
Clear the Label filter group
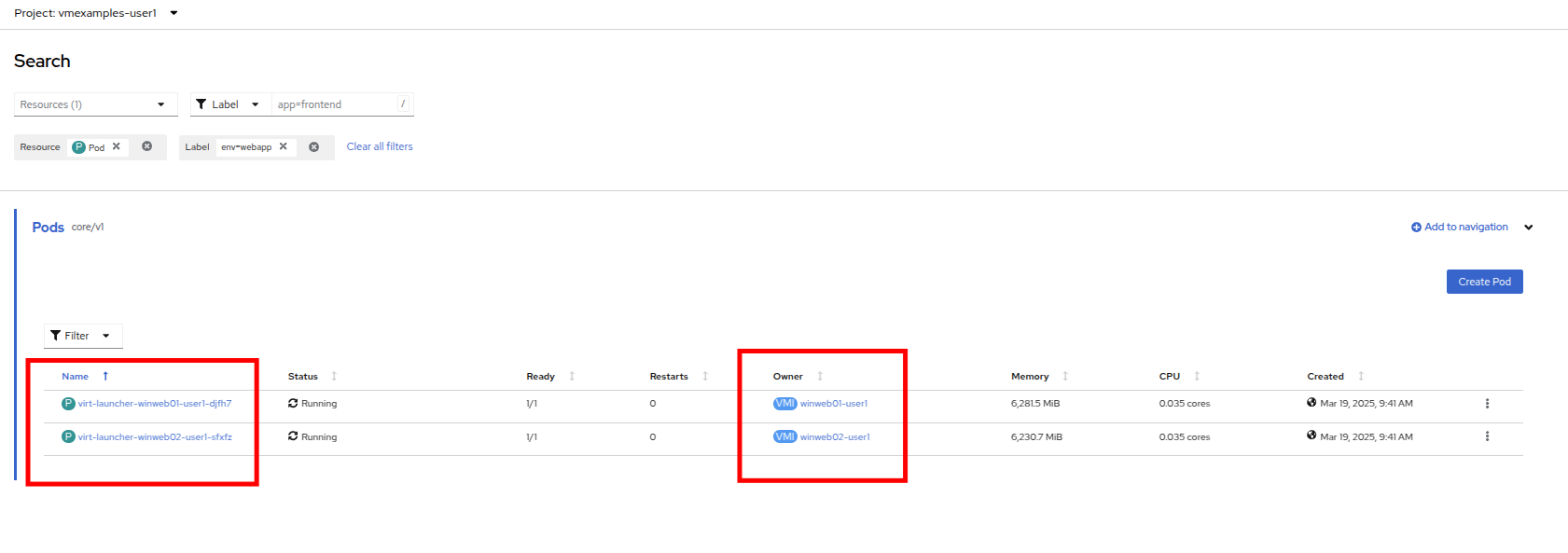[314, 146]
